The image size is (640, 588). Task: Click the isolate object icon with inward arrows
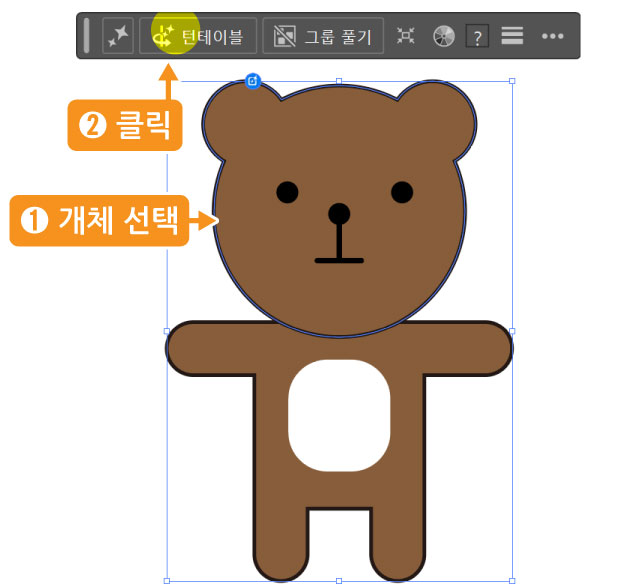[x=406, y=36]
